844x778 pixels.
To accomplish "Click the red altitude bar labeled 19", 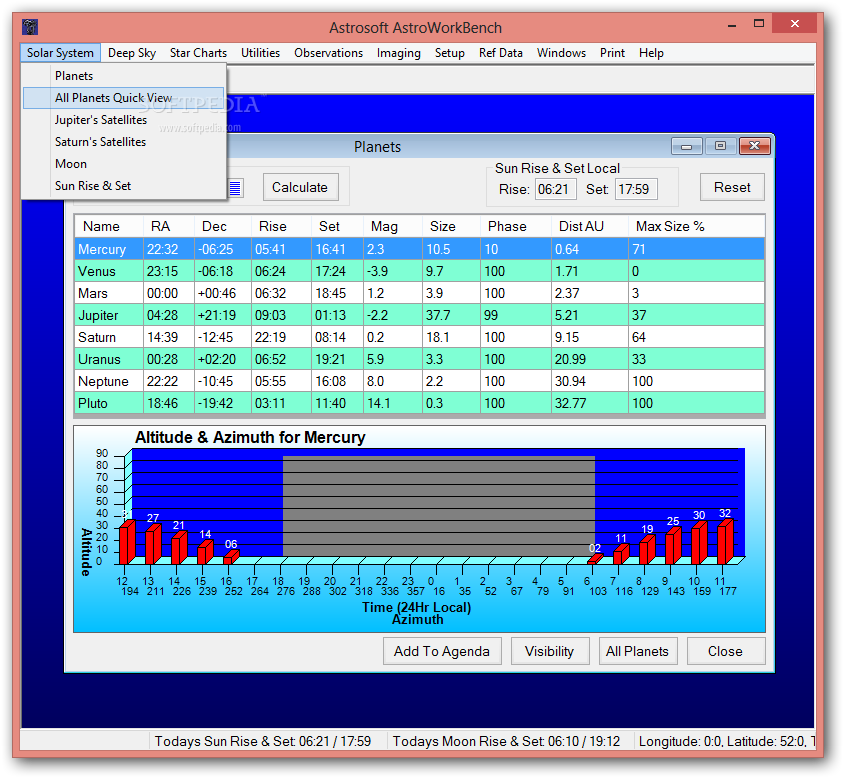I will [647, 550].
